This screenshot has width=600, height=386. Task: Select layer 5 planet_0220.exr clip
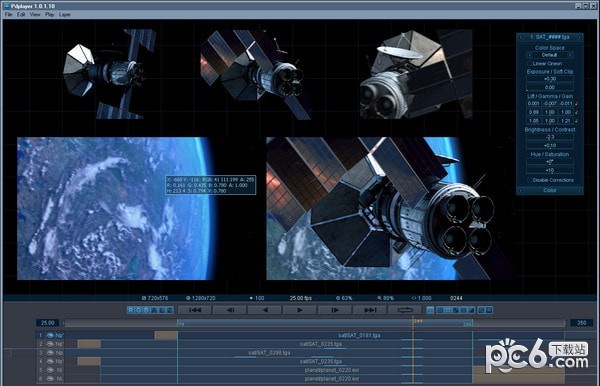point(332,370)
